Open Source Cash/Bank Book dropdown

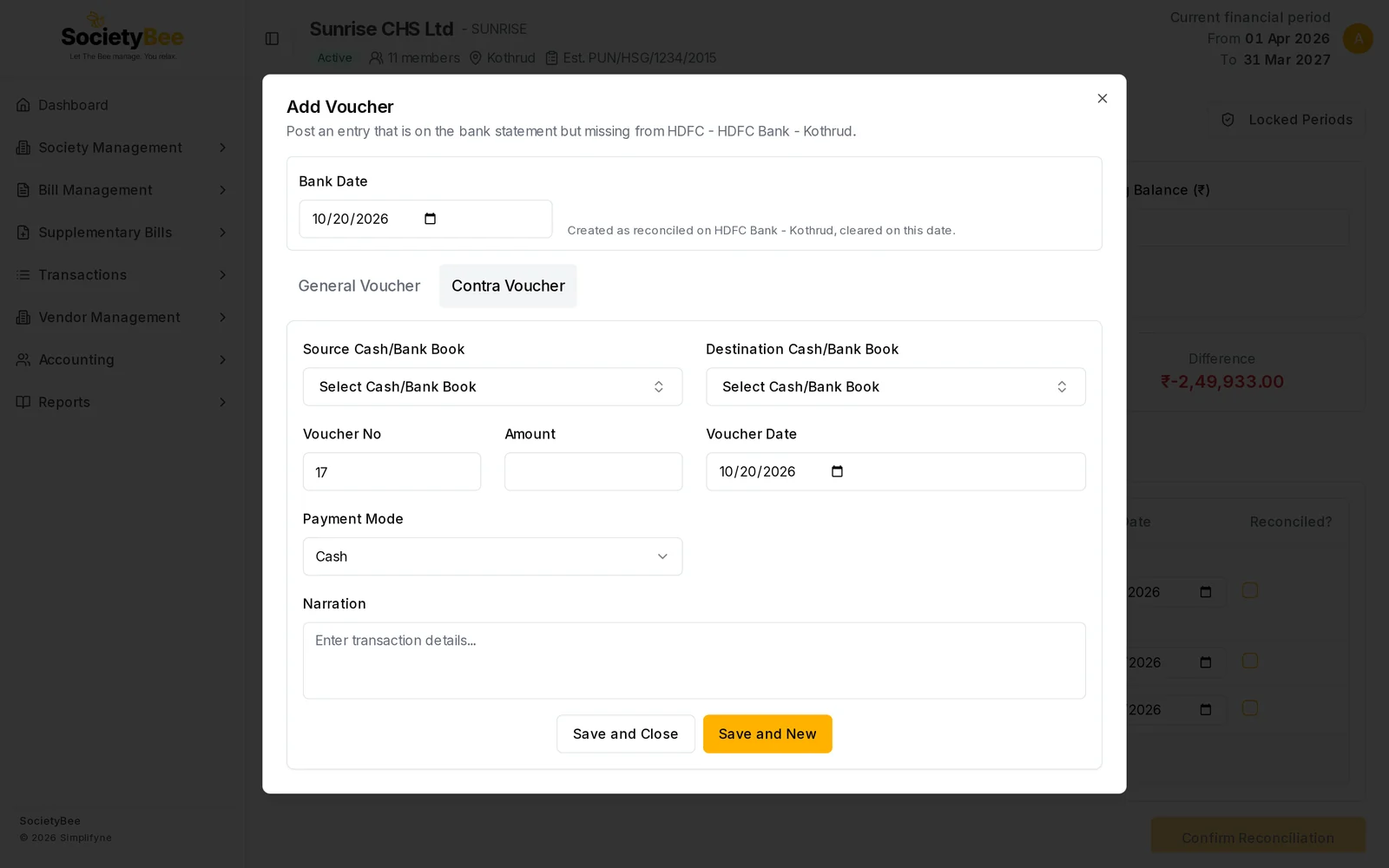tap(492, 387)
